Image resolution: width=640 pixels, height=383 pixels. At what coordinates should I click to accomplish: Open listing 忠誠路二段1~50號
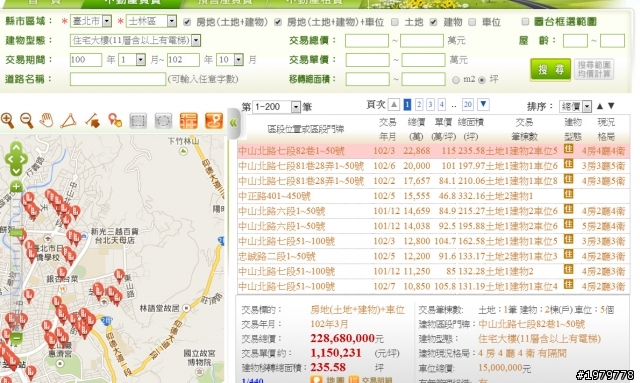[277, 257]
